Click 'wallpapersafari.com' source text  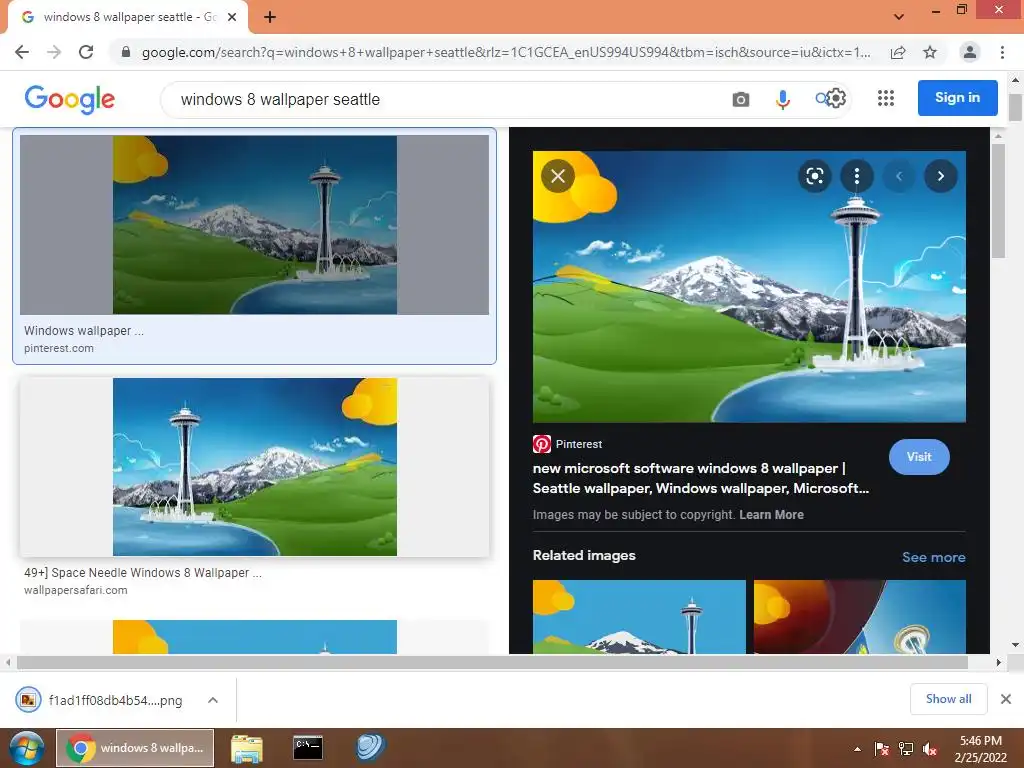(x=76, y=590)
